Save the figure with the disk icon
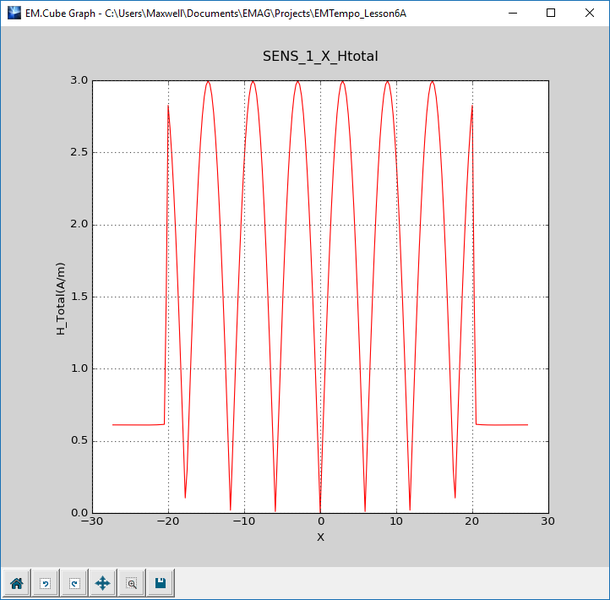Viewport: 610px width, 600px height. [x=160, y=582]
